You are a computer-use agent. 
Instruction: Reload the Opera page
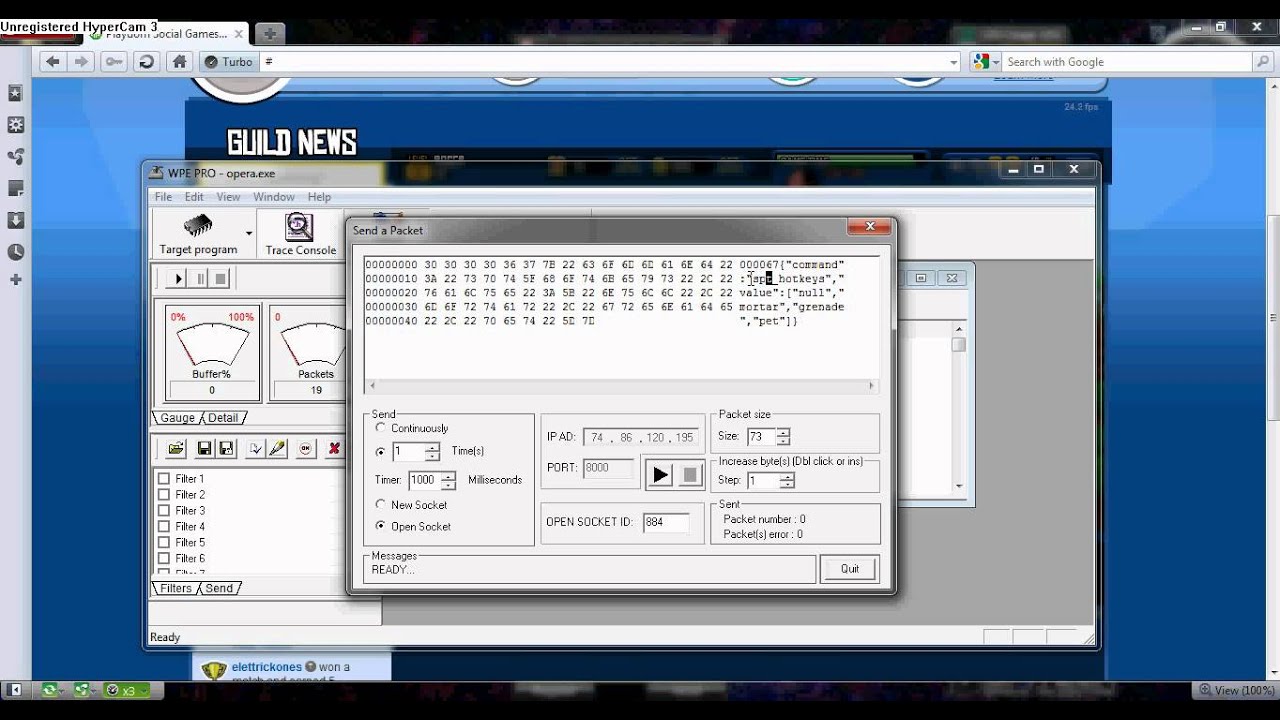click(146, 62)
